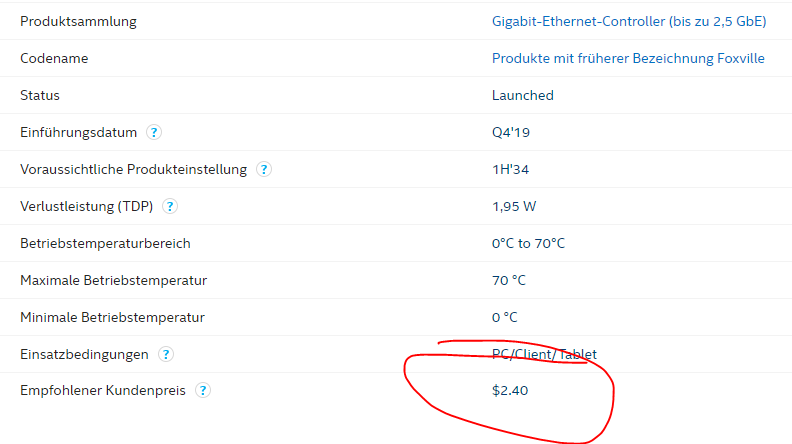Viewport: 792px width, 444px height.
Task: Follow the Foxville codename products link
Action: click(628, 58)
